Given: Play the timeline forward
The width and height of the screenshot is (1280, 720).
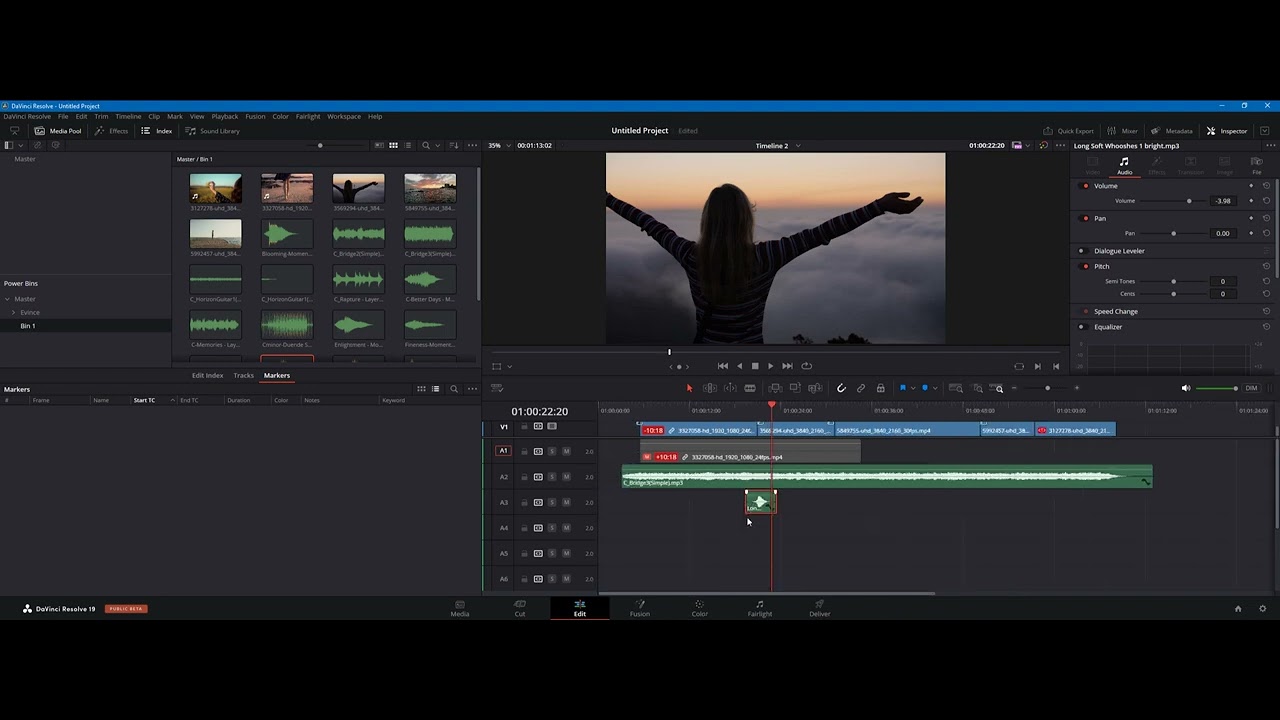Looking at the screenshot, I should coord(770,366).
